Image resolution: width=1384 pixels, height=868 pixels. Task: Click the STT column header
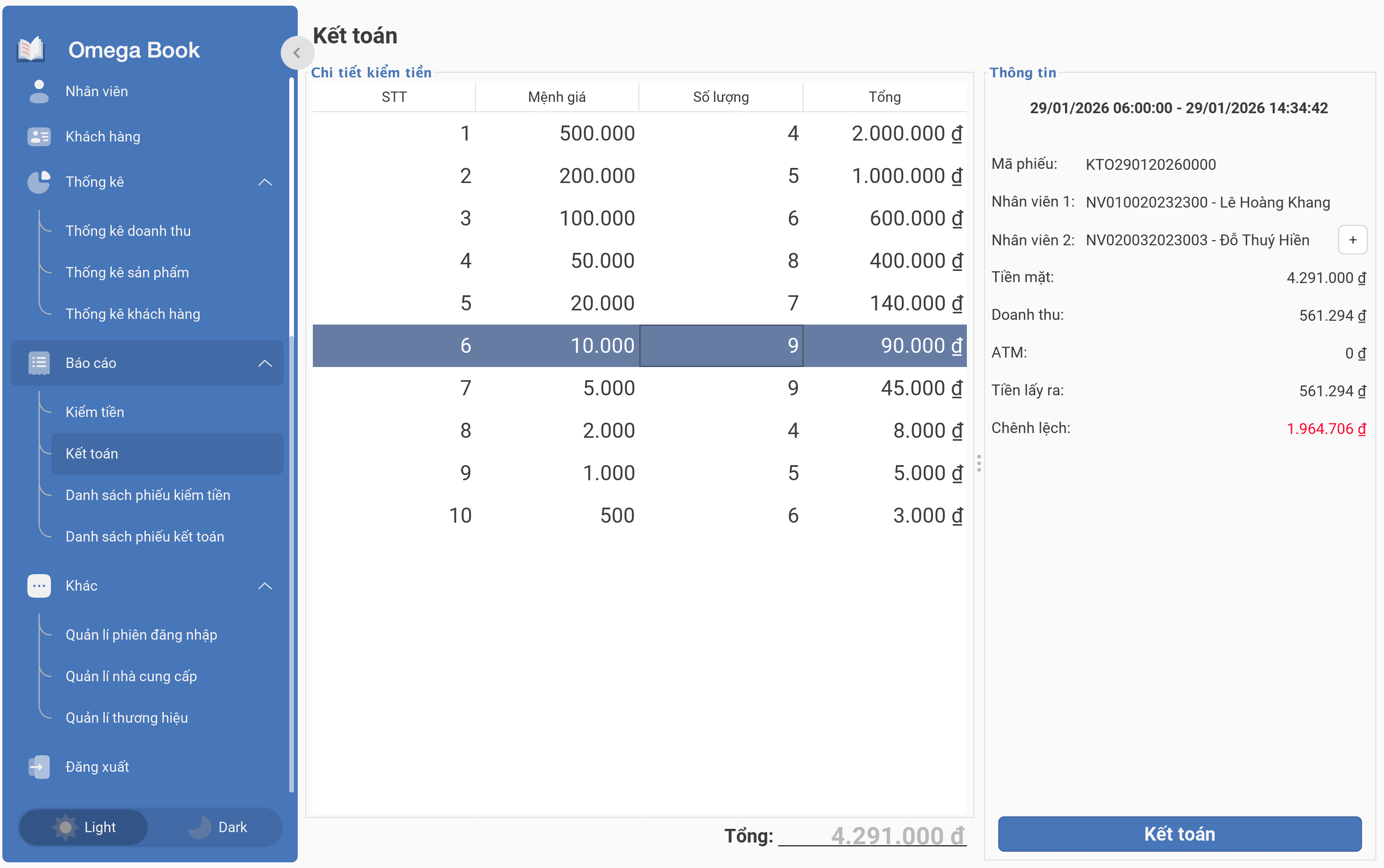click(394, 97)
